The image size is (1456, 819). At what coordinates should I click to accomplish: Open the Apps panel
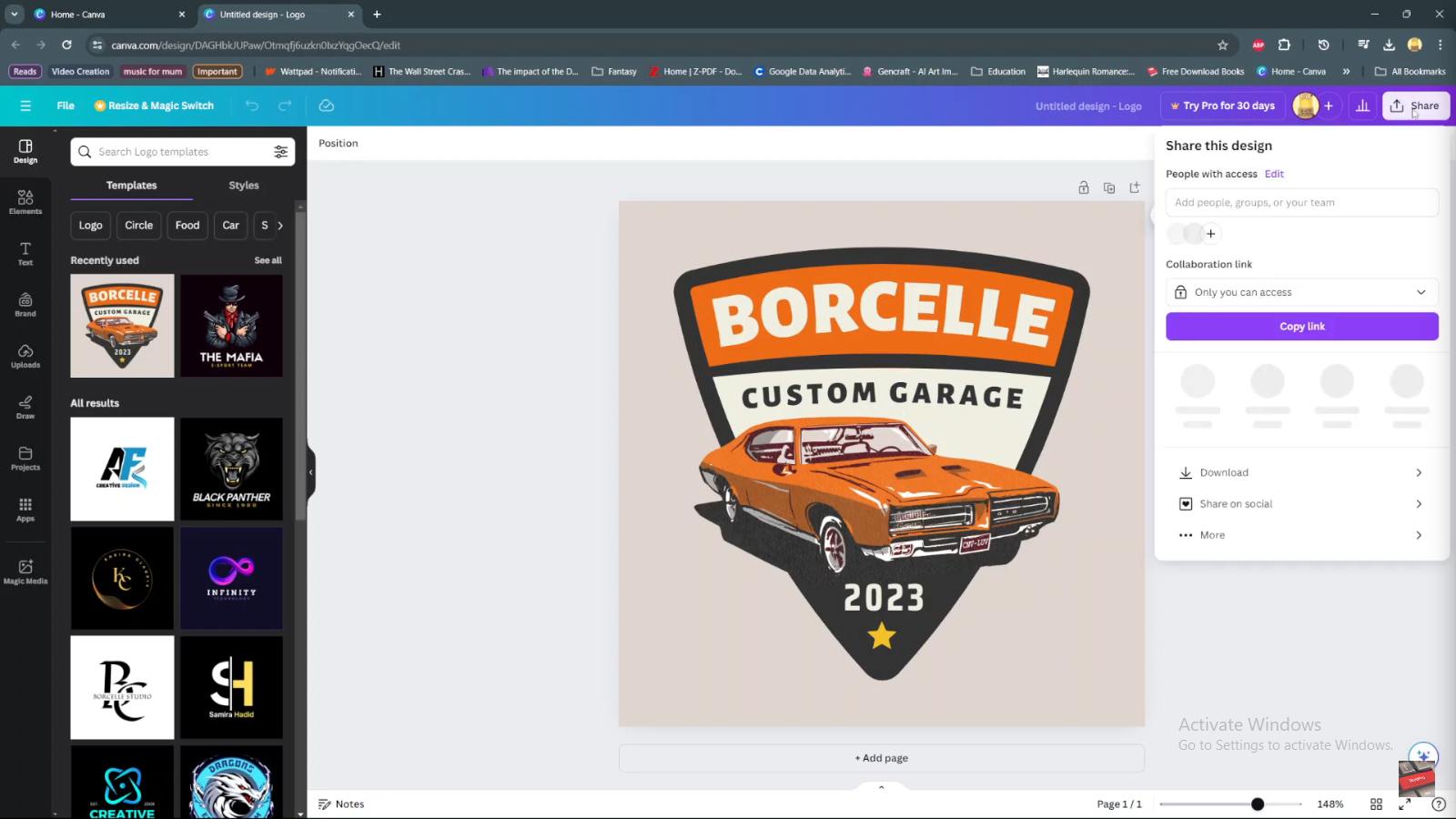coord(25,510)
